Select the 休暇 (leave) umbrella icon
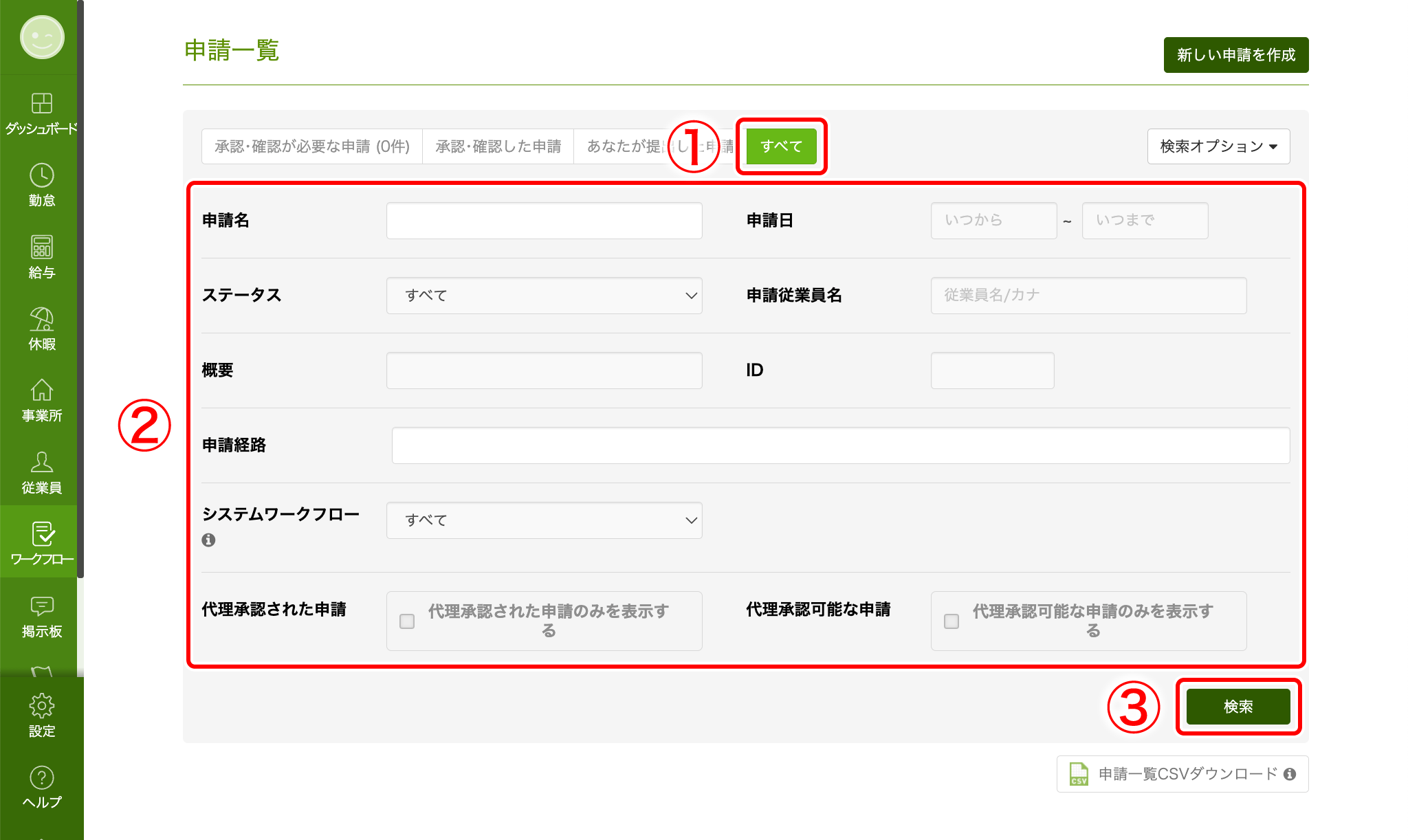1408x840 pixels. click(x=42, y=328)
